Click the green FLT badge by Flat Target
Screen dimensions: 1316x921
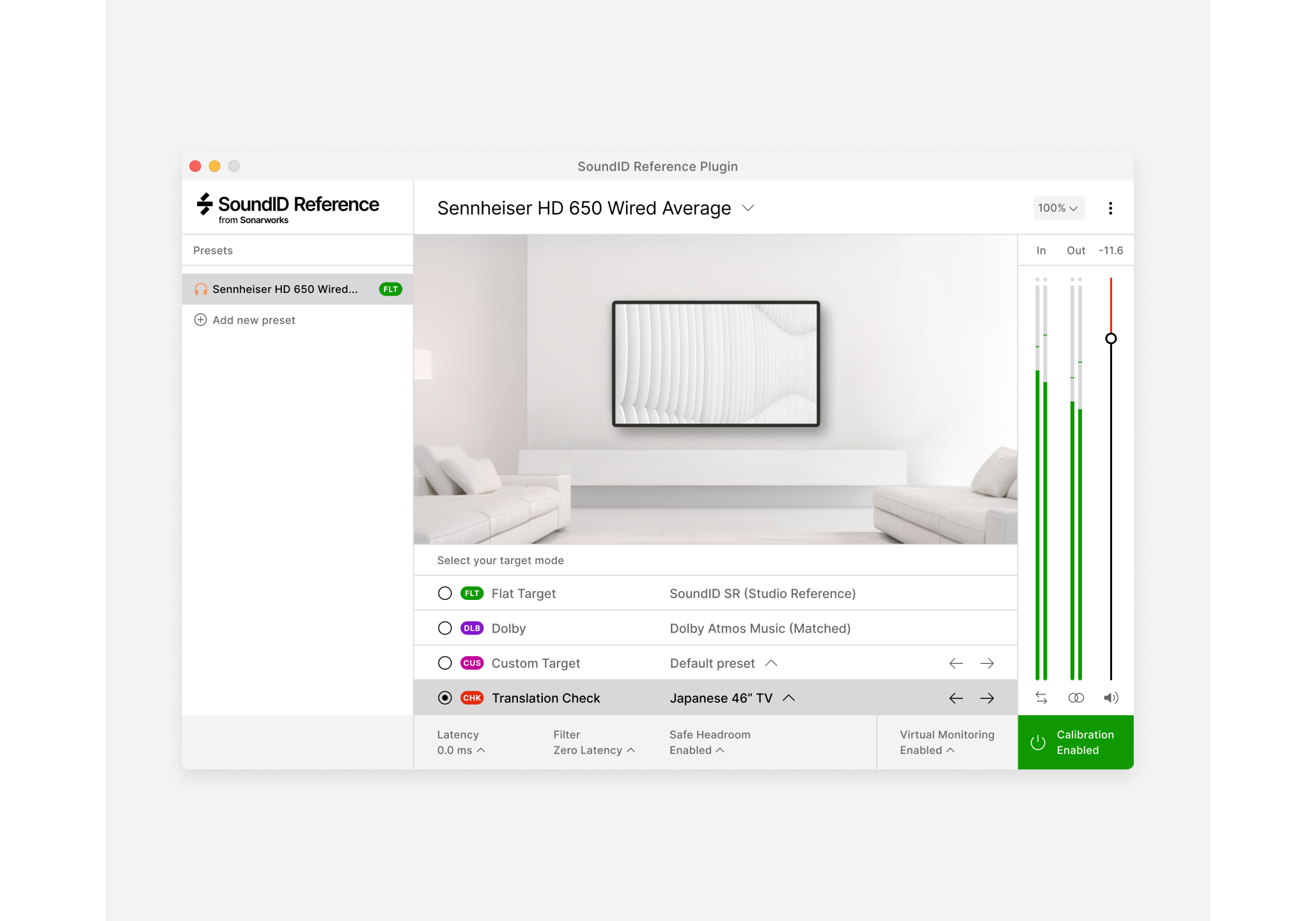click(472, 594)
